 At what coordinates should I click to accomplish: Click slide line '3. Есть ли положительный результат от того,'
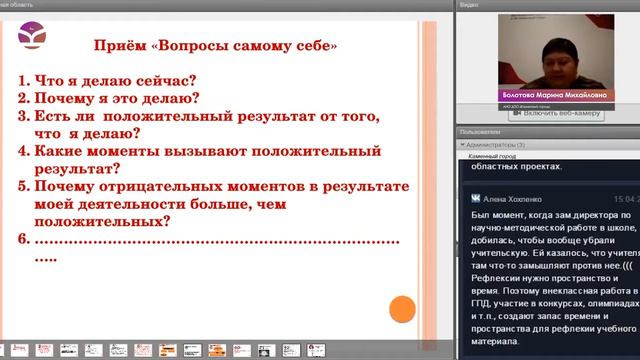[x=199, y=116]
